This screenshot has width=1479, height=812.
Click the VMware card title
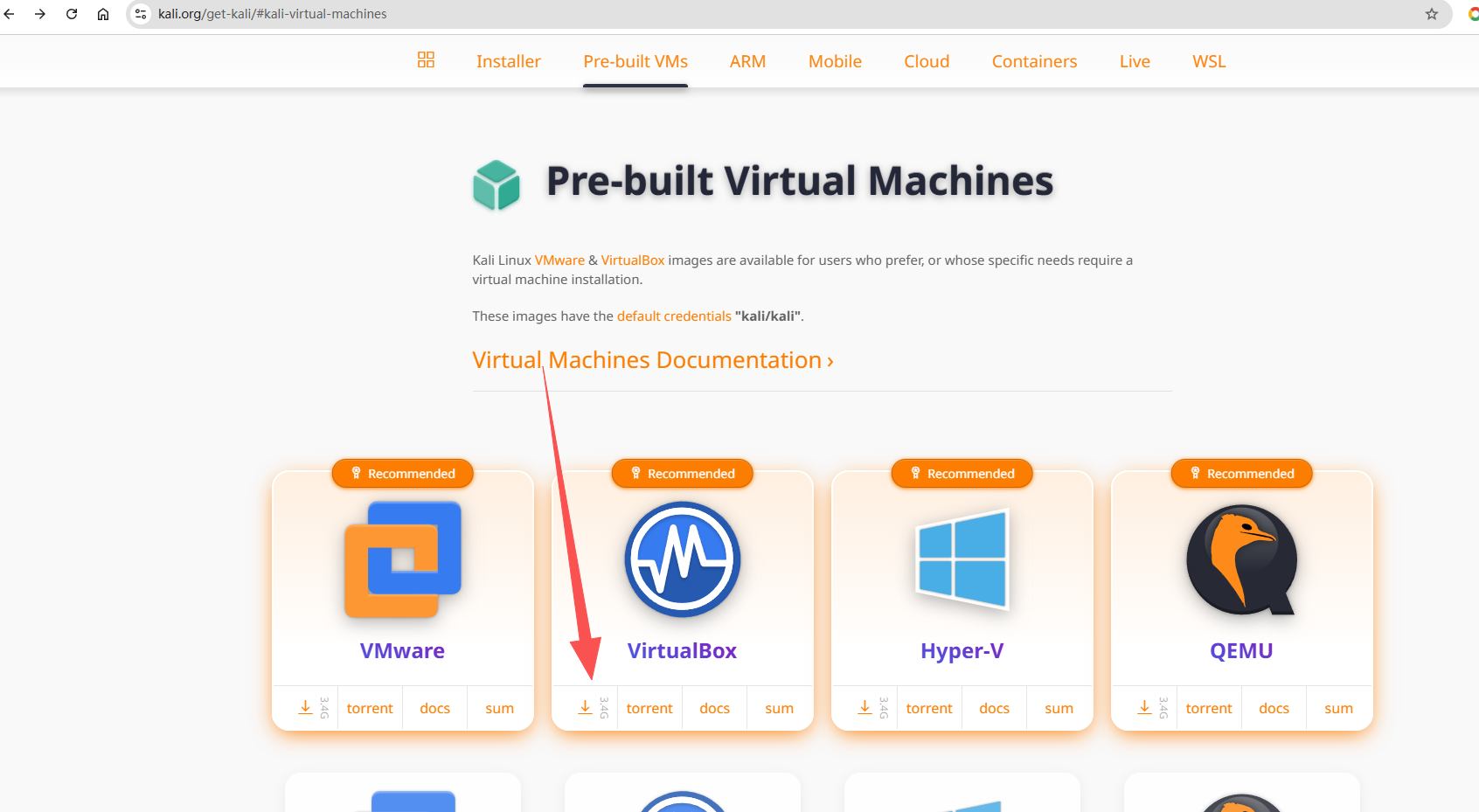click(402, 651)
